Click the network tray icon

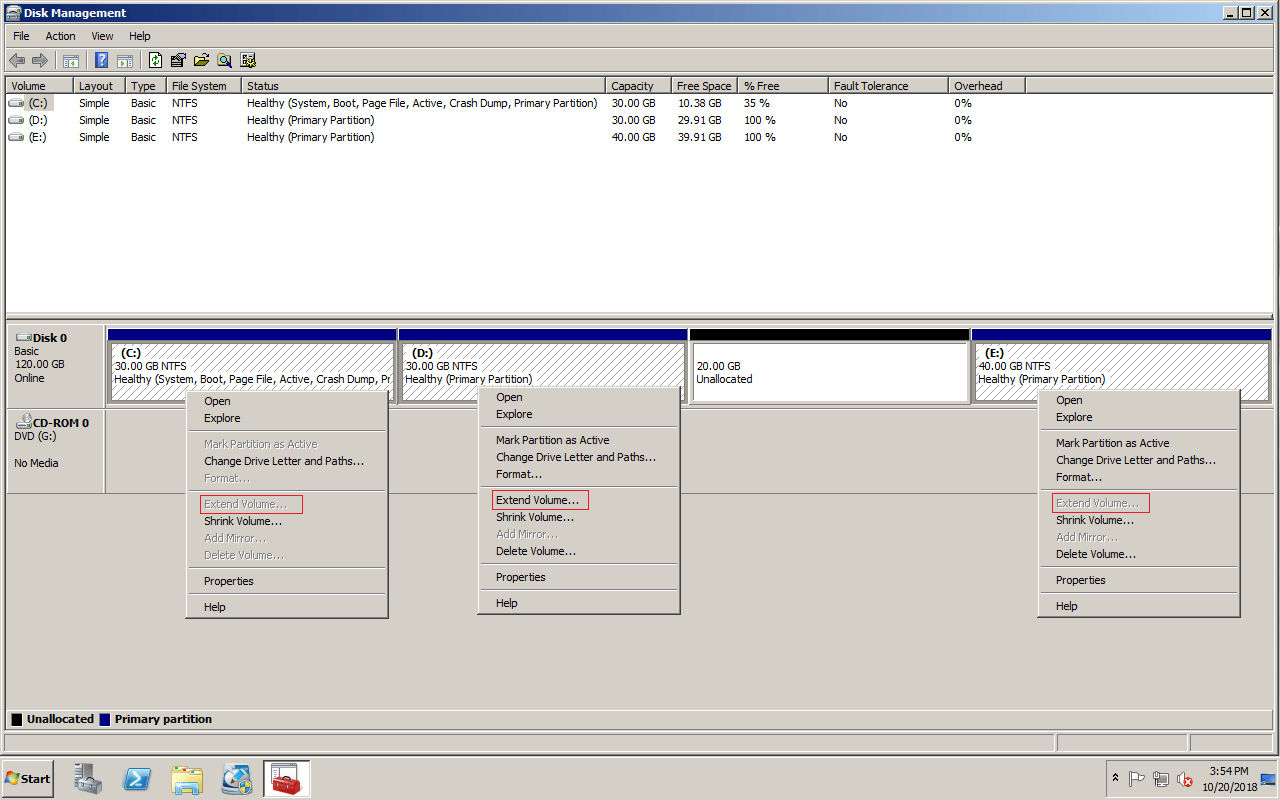coord(1161,779)
